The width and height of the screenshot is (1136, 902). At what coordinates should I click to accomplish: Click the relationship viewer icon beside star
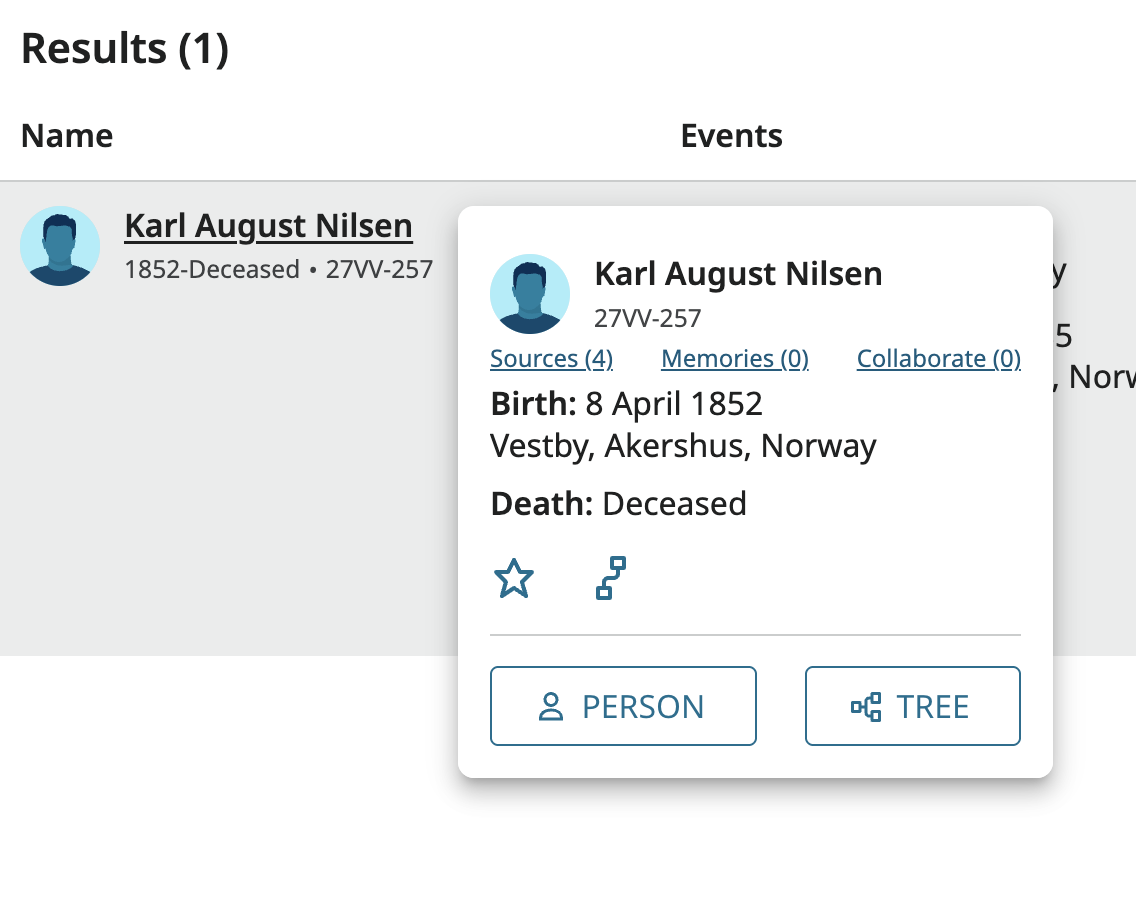[611, 578]
